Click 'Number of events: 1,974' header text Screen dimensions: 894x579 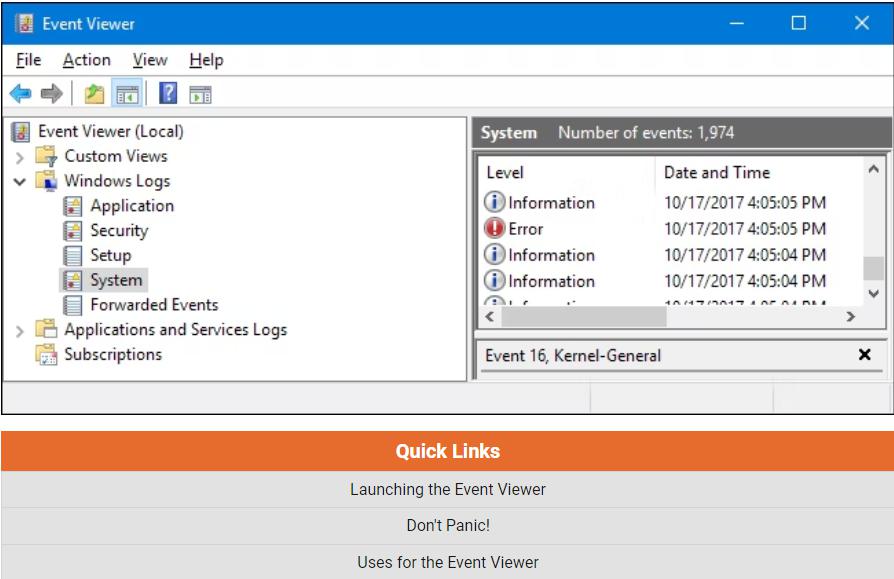click(646, 133)
